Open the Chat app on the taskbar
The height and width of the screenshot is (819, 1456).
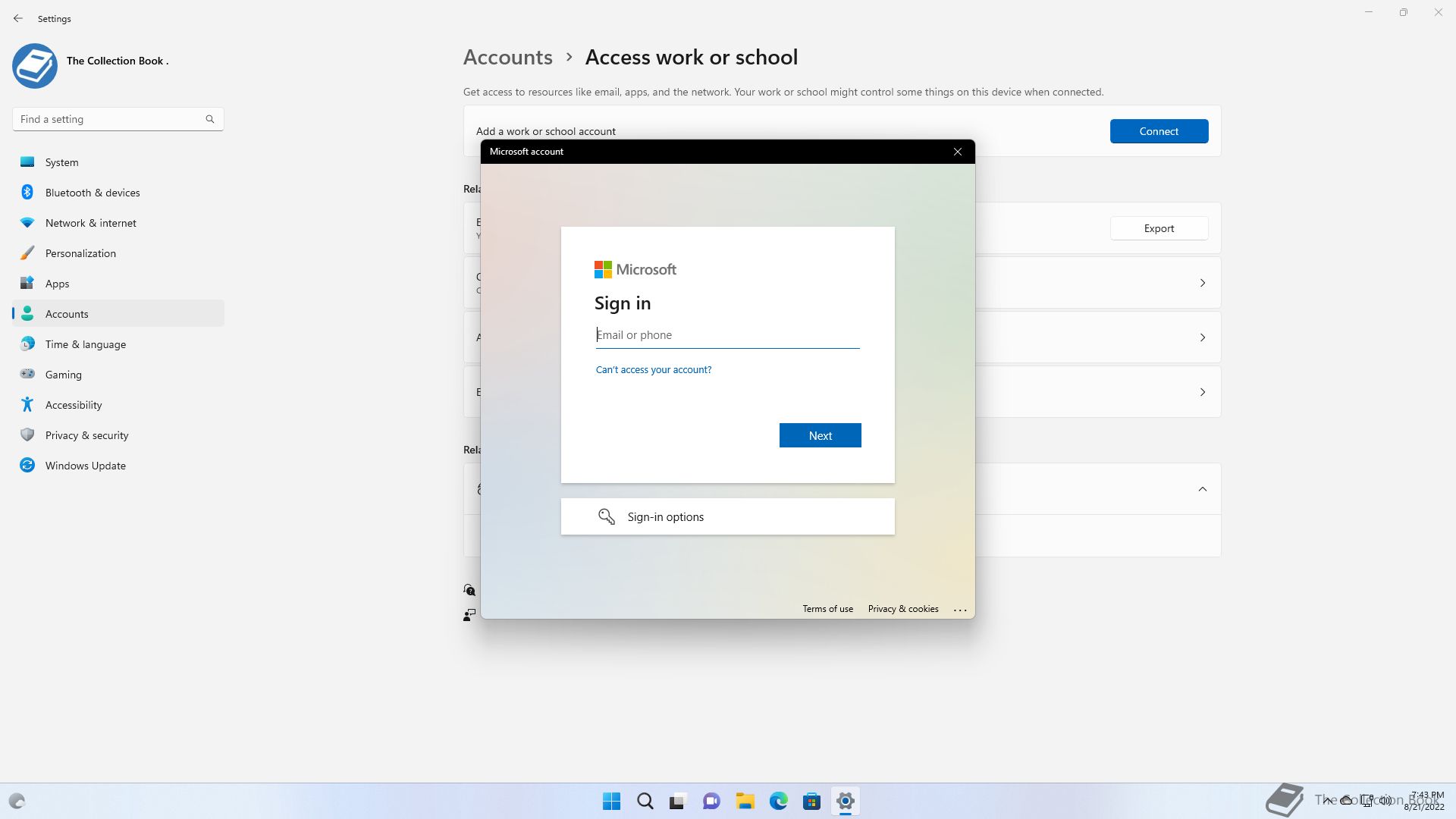coord(711,801)
